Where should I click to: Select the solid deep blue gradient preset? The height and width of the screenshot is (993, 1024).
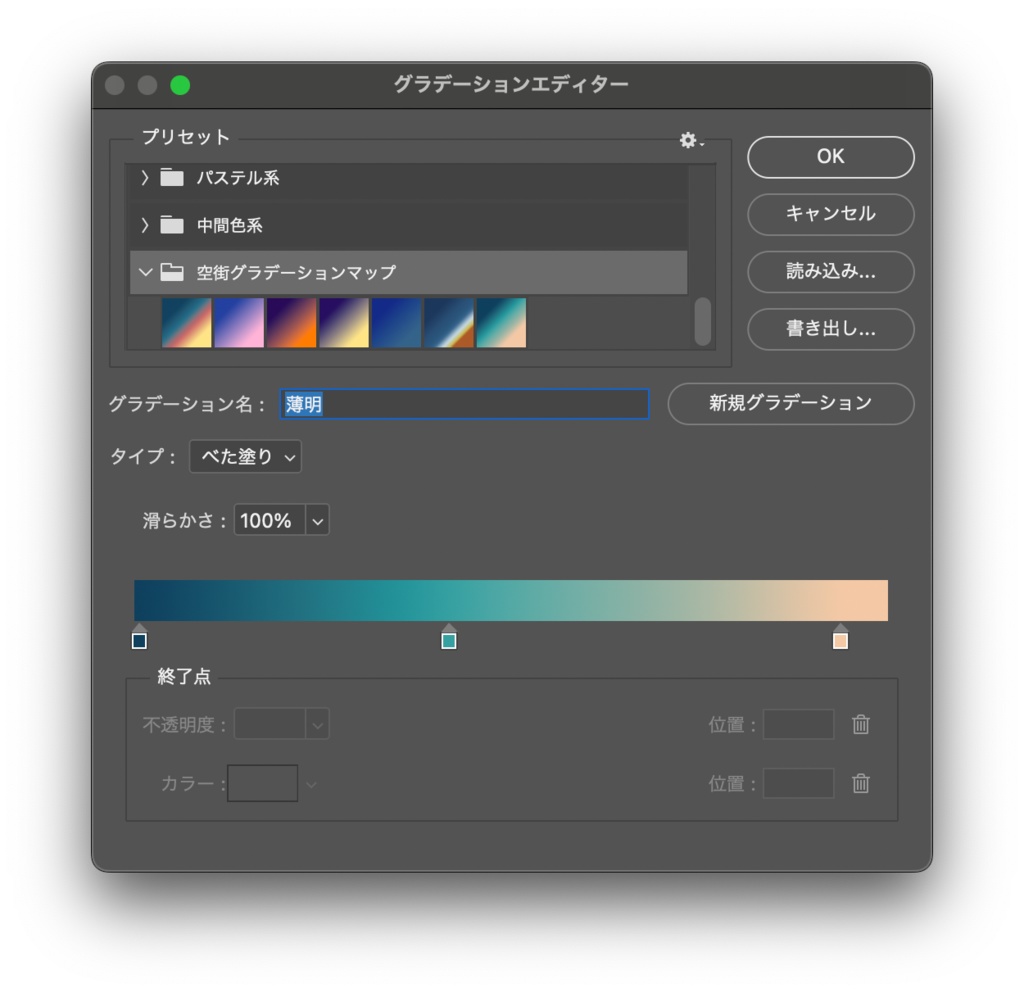[x=396, y=323]
